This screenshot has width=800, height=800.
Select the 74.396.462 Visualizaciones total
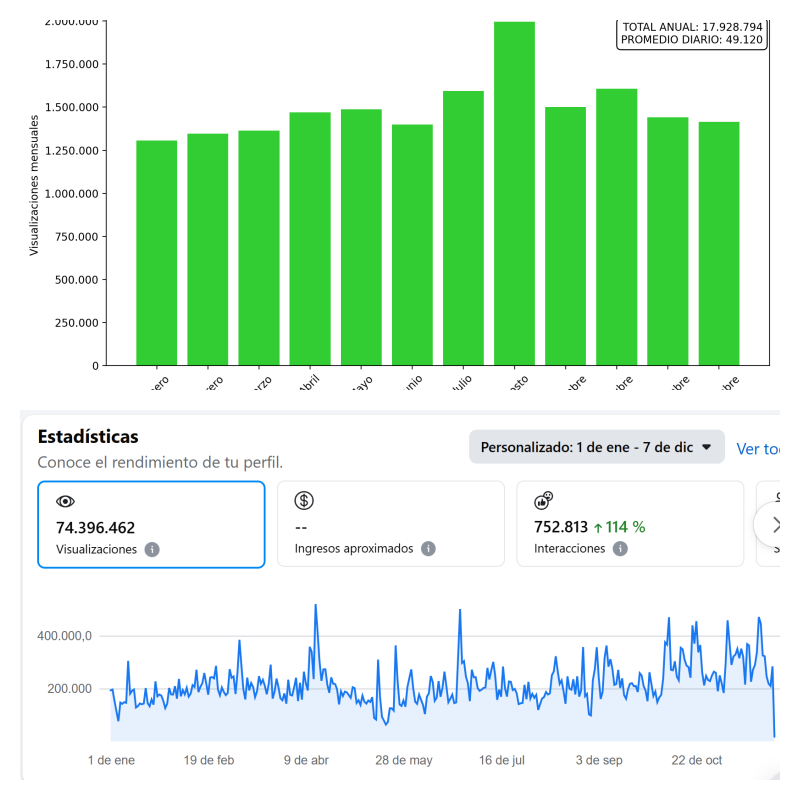point(96,528)
